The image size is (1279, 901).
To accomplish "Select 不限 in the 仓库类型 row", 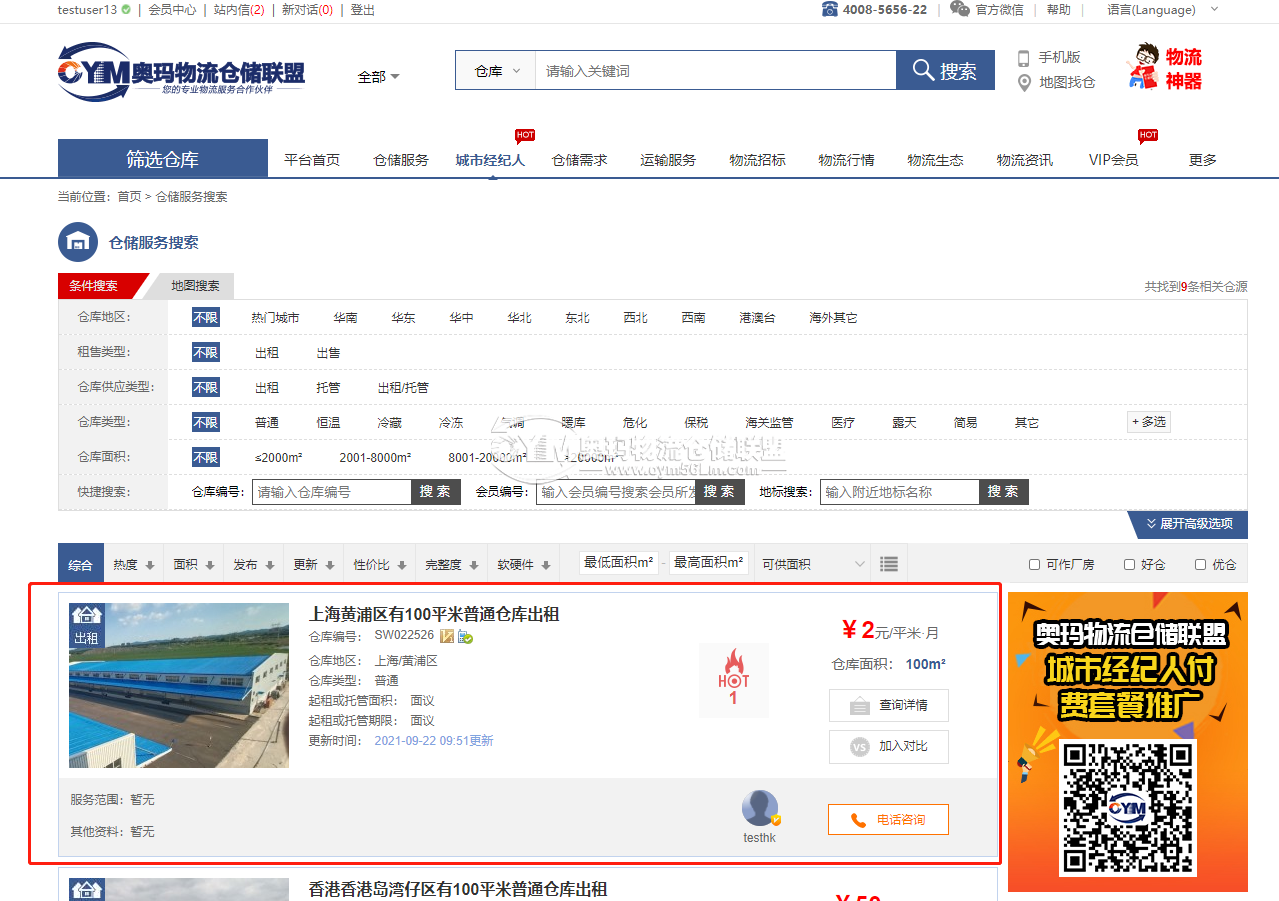I will tap(206, 422).
